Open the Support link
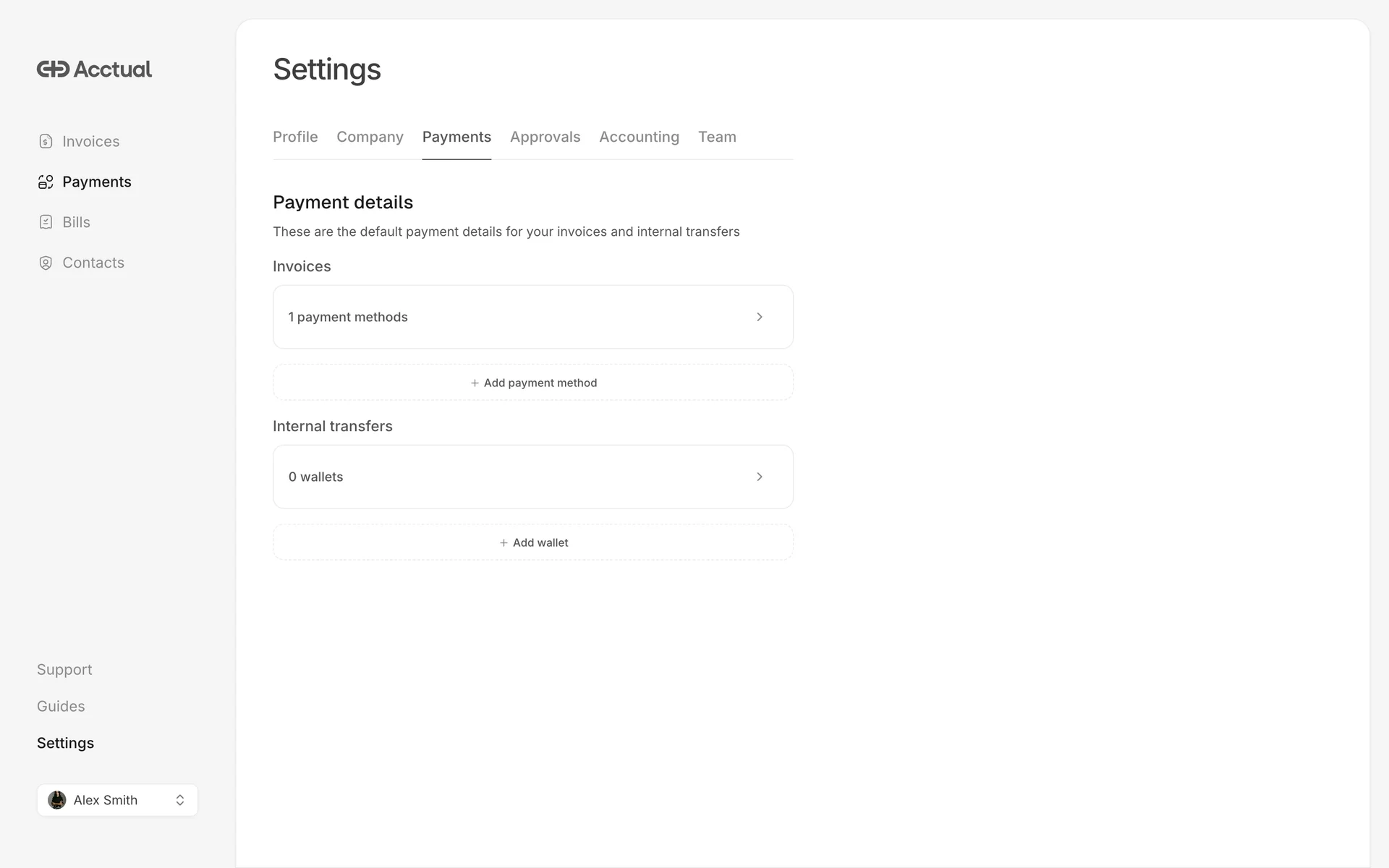The image size is (1389, 868). [64, 670]
